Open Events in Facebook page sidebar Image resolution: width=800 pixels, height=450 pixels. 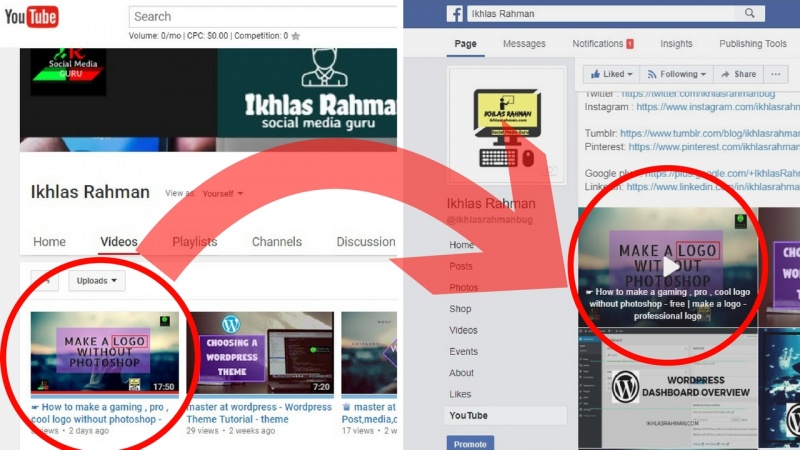463,352
